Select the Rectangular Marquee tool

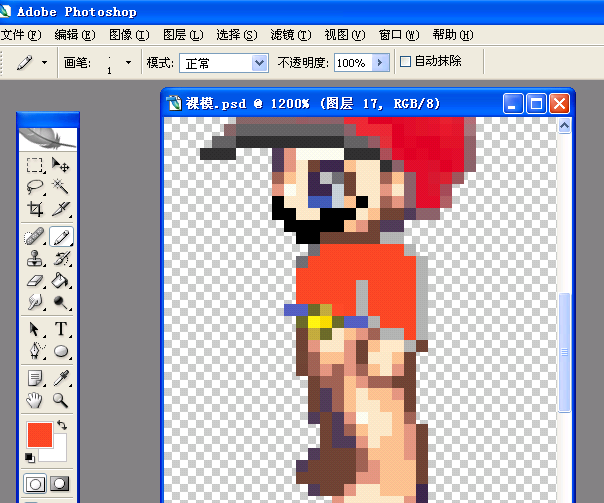[x=35, y=165]
